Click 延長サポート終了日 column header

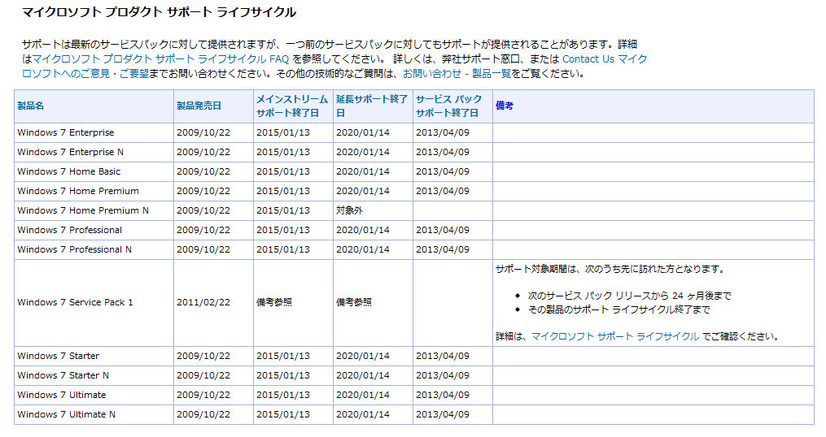coord(372,106)
